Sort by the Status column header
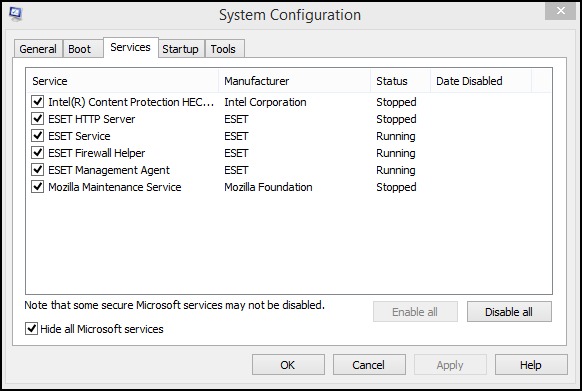This screenshot has height=391, width=582. pos(400,81)
